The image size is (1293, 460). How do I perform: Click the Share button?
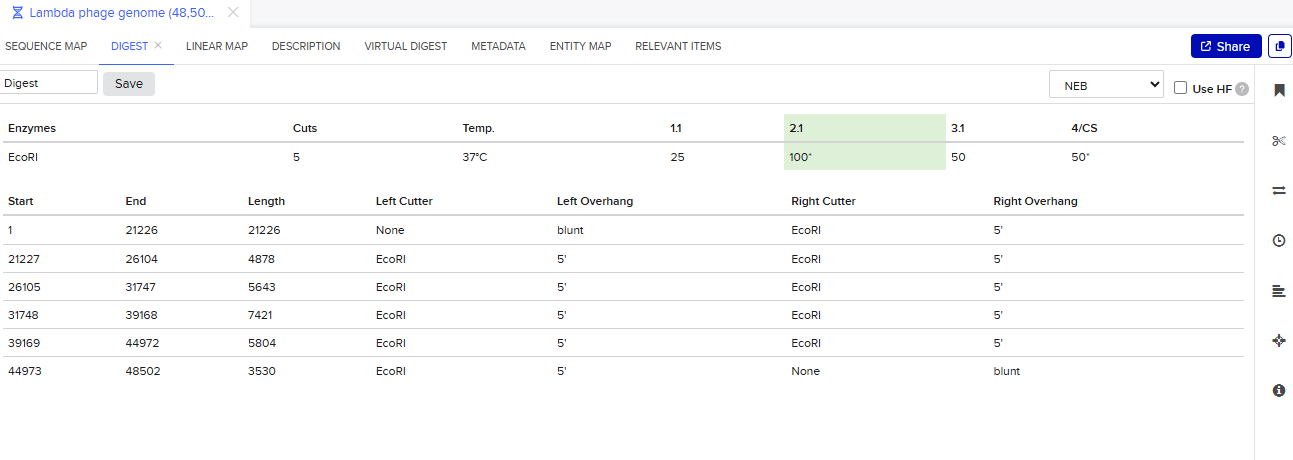(x=1224, y=47)
